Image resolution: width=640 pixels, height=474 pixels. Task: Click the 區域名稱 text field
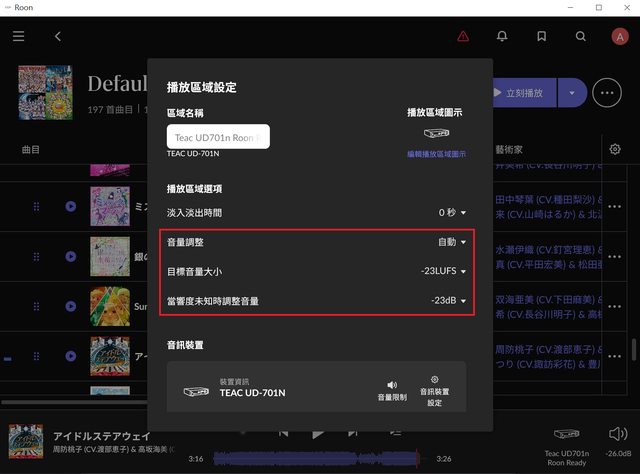218,137
